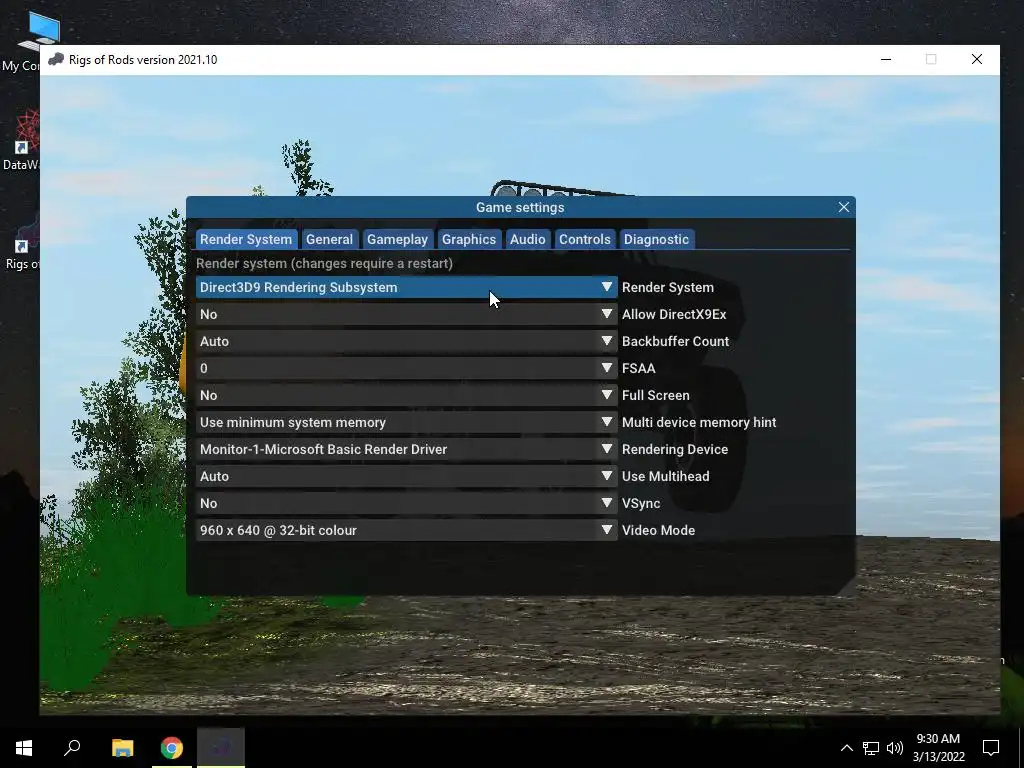The width and height of the screenshot is (1024, 768).
Task: Open the taskbar clock and calendar
Action: click(x=938, y=748)
